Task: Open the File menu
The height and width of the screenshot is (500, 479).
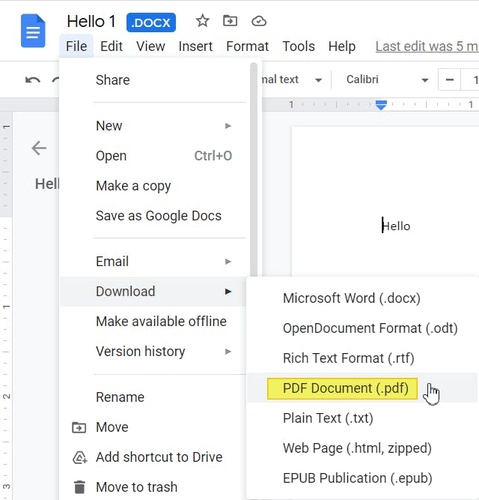Action: (76, 46)
